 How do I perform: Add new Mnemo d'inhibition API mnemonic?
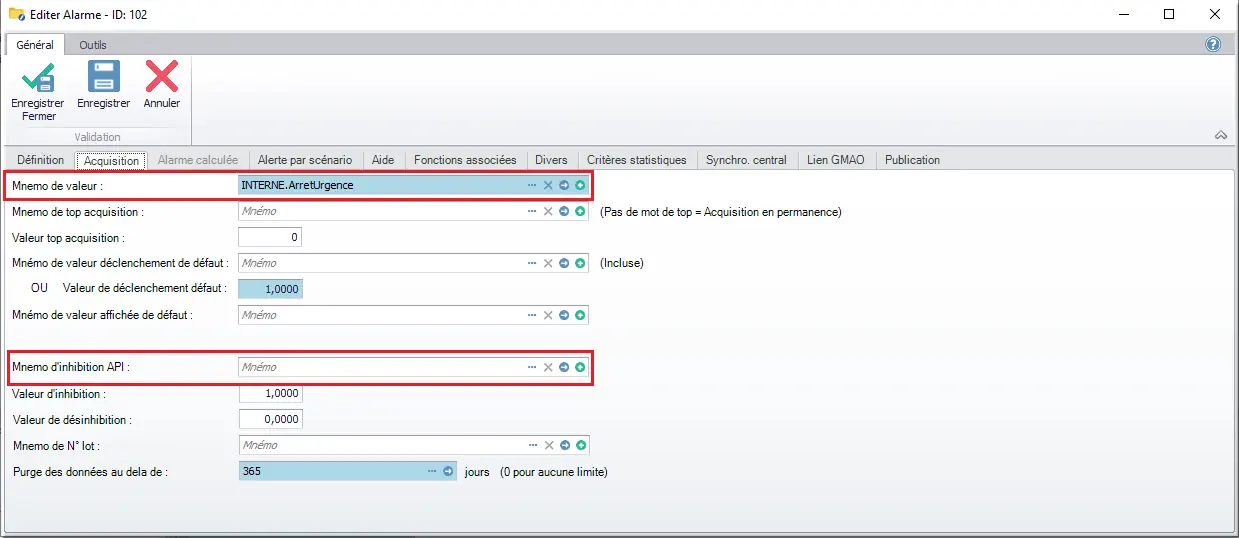pos(580,367)
